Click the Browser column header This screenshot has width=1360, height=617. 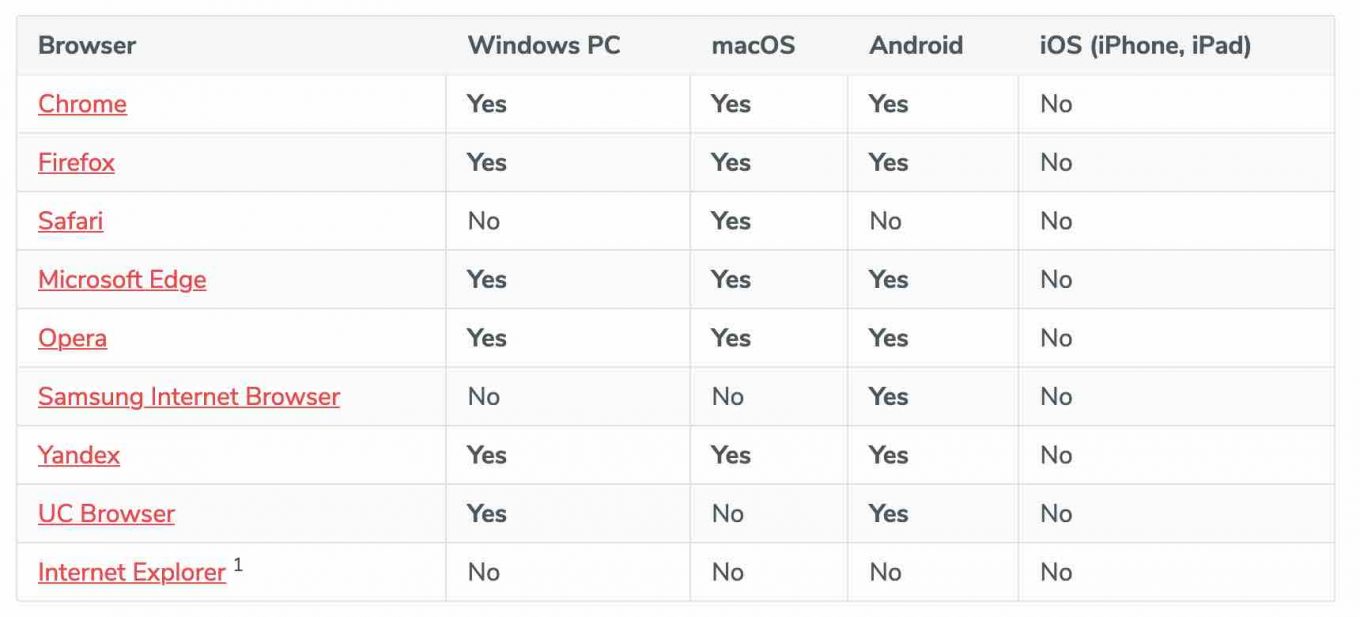pos(87,45)
